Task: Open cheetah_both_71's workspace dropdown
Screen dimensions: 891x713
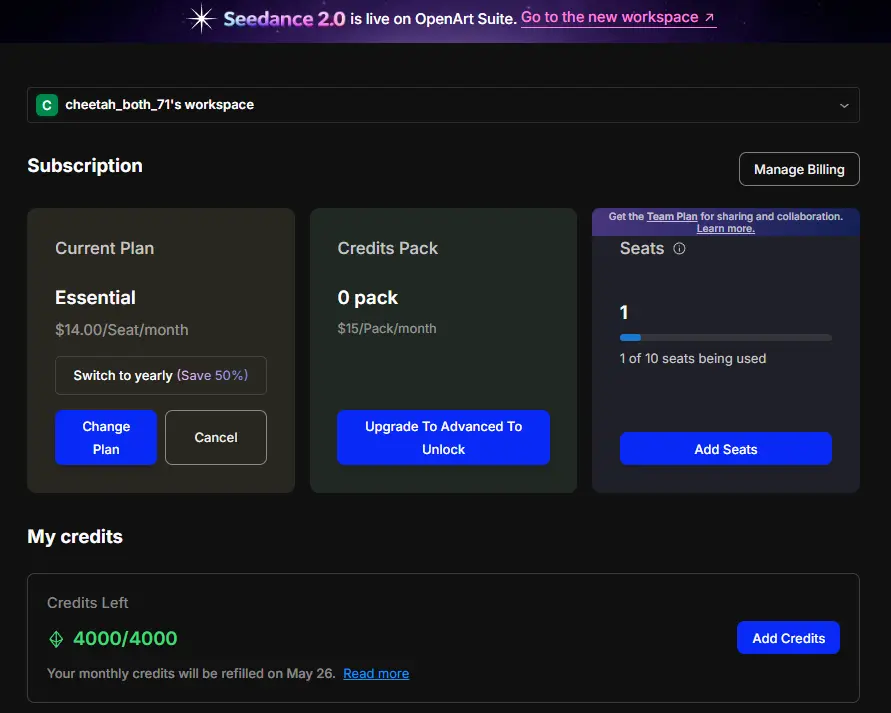Action: pos(443,105)
